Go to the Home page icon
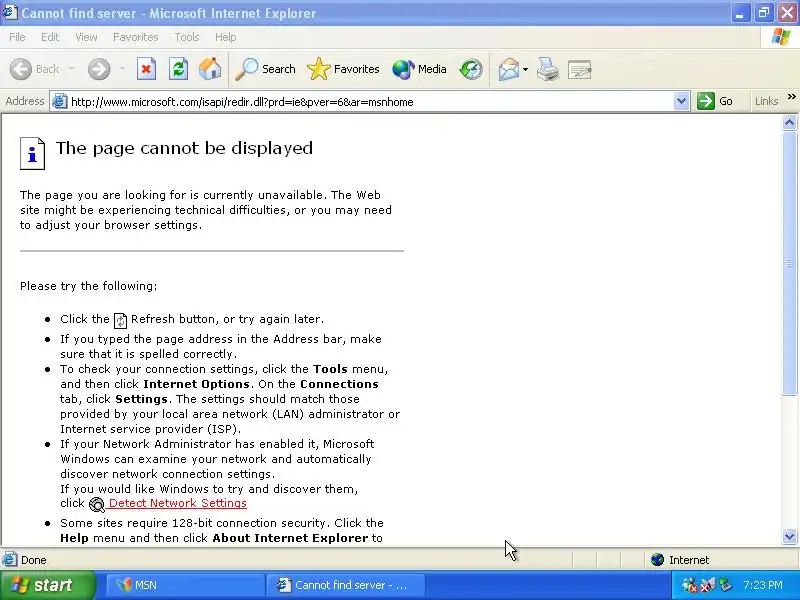This screenshot has height=600, width=800. click(x=210, y=69)
